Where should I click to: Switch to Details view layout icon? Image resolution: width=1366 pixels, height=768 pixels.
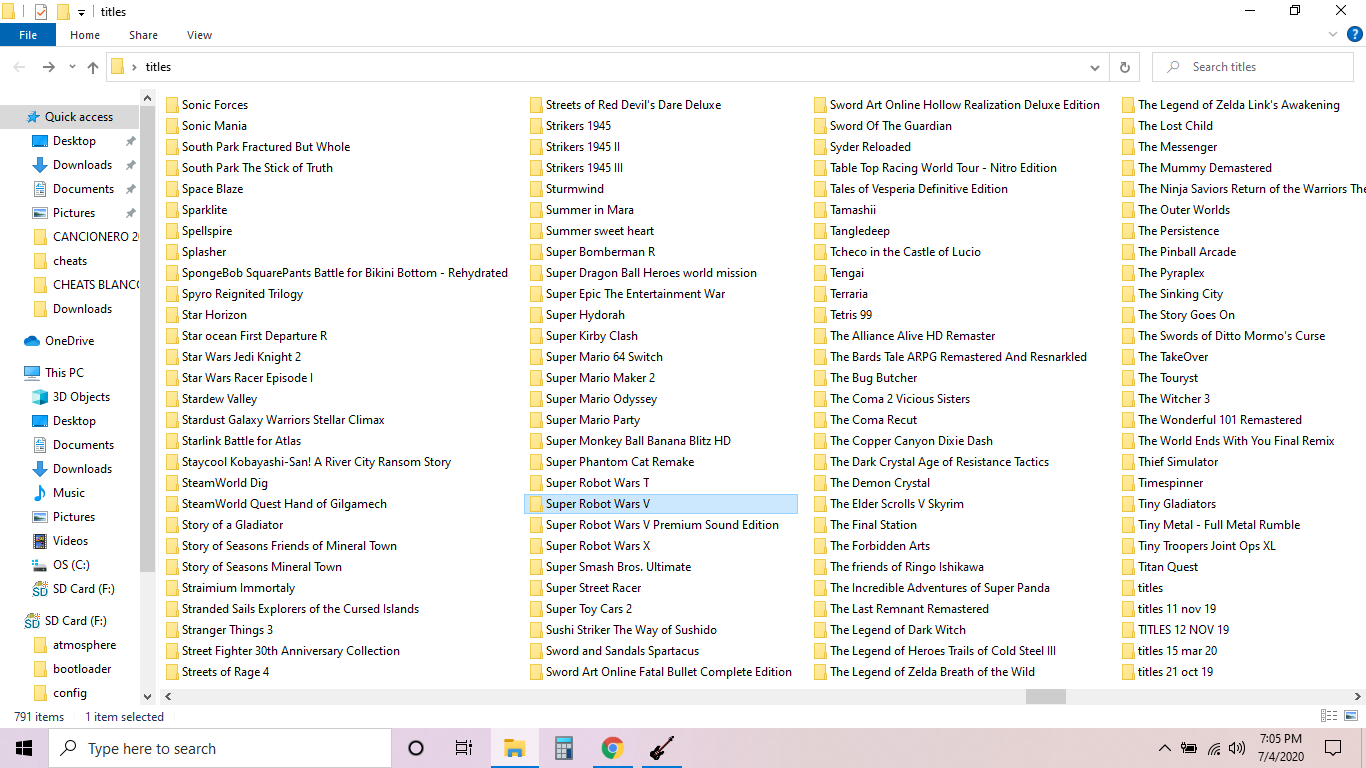tap(1329, 716)
